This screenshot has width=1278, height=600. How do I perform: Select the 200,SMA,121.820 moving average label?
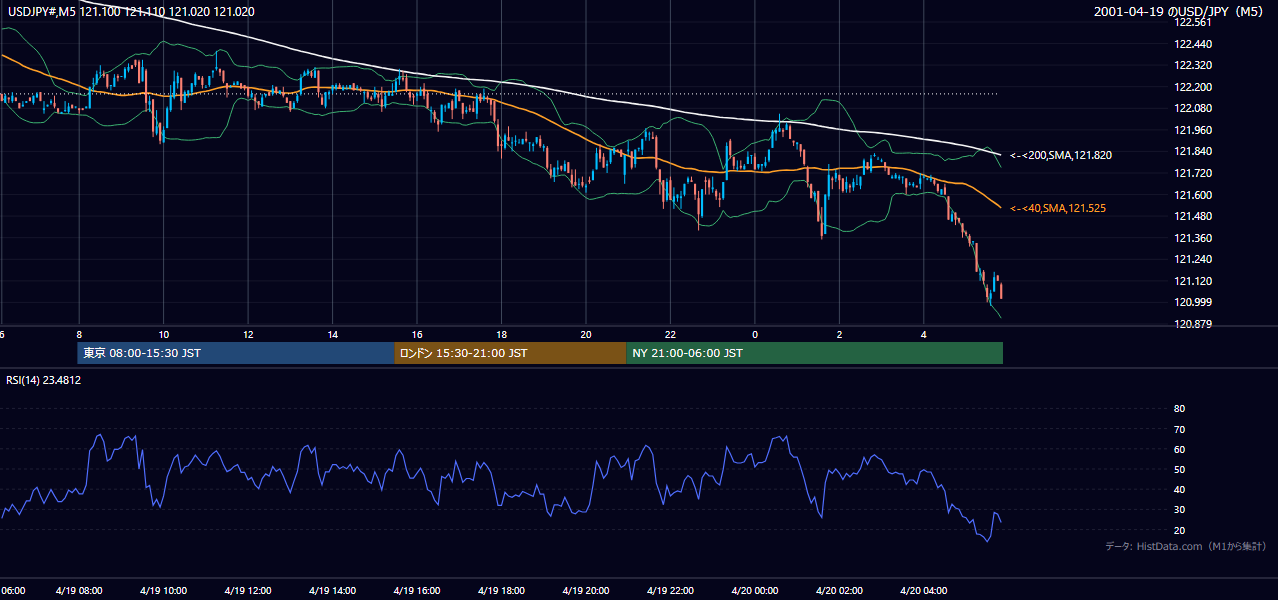[1061, 155]
